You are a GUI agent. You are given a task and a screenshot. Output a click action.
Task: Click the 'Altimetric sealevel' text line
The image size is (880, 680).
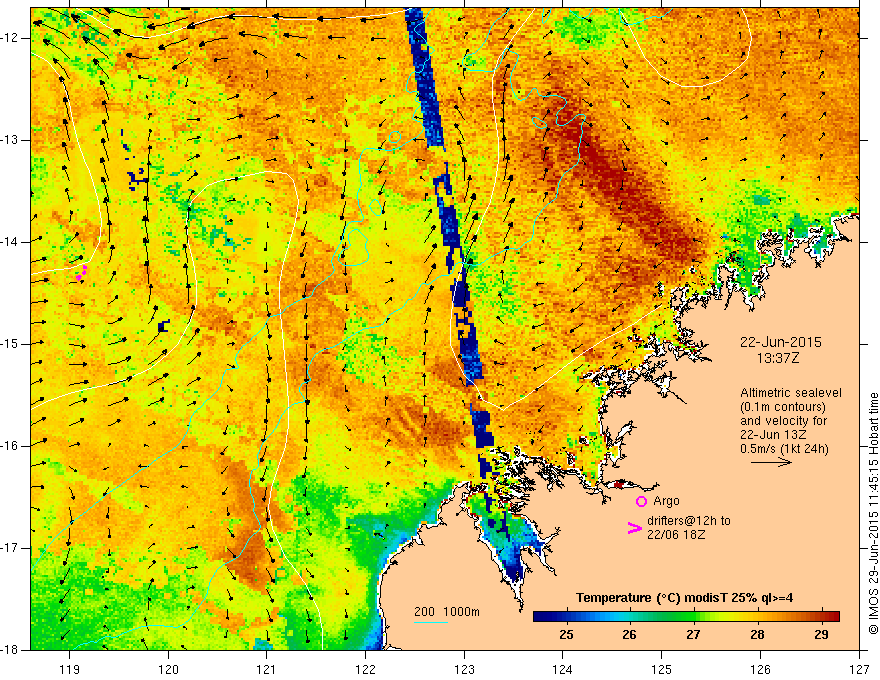791,393
